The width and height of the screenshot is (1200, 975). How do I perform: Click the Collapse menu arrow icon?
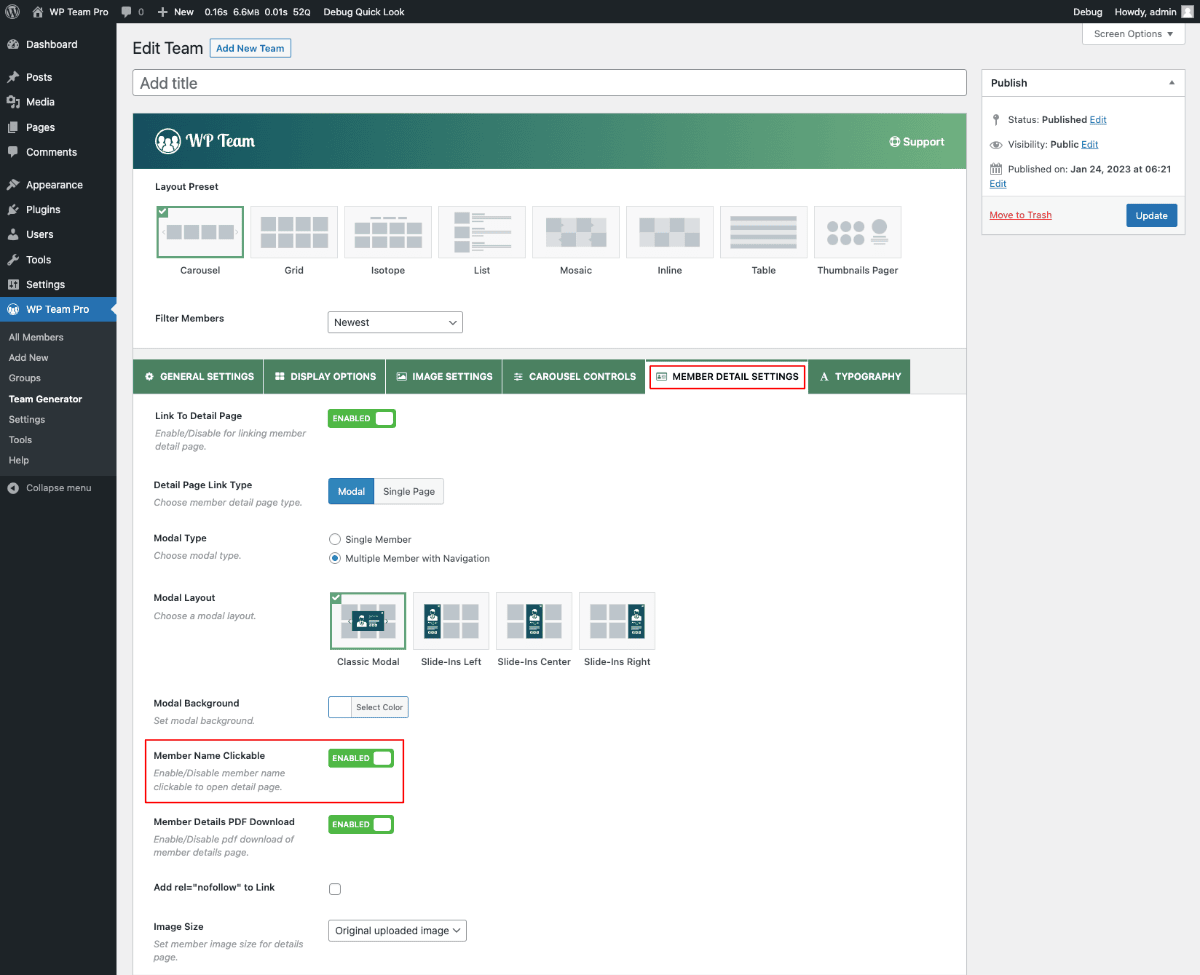13,488
